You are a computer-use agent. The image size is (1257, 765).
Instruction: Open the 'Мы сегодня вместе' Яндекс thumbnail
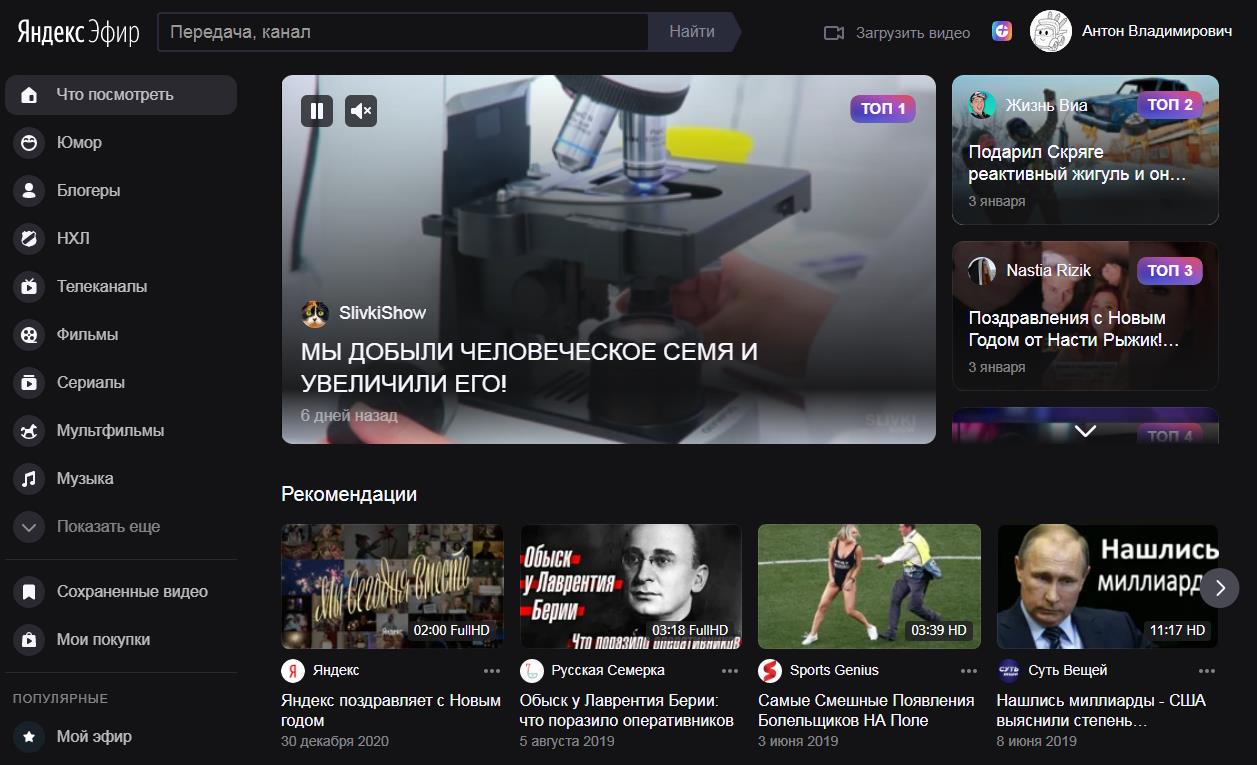click(x=393, y=586)
